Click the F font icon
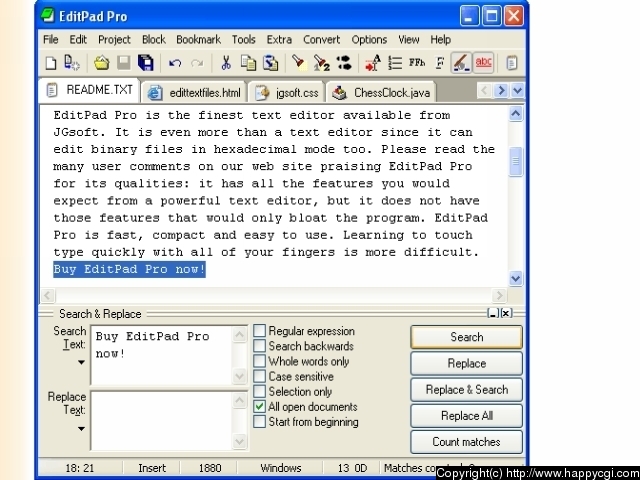The height and width of the screenshot is (480, 640). click(440, 63)
